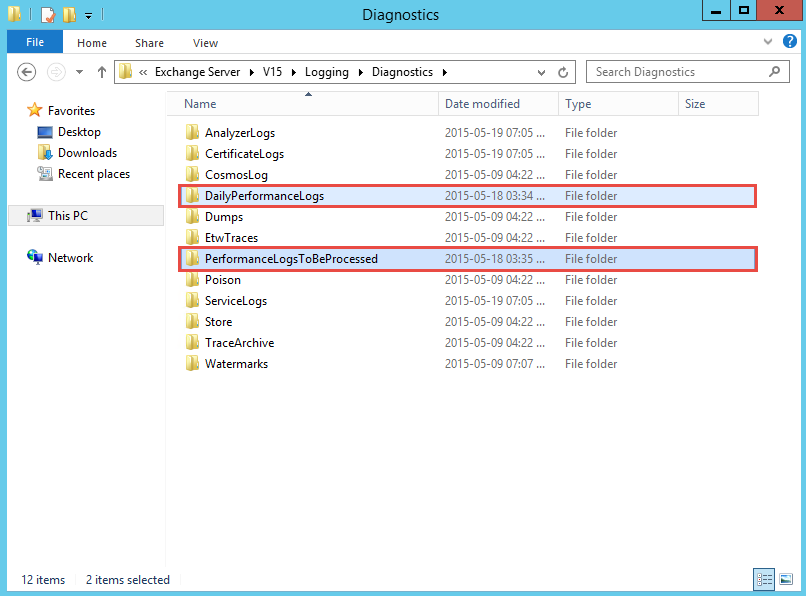The height and width of the screenshot is (596, 806).
Task: Click the search magnifier icon
Action: tap(774, 72)
